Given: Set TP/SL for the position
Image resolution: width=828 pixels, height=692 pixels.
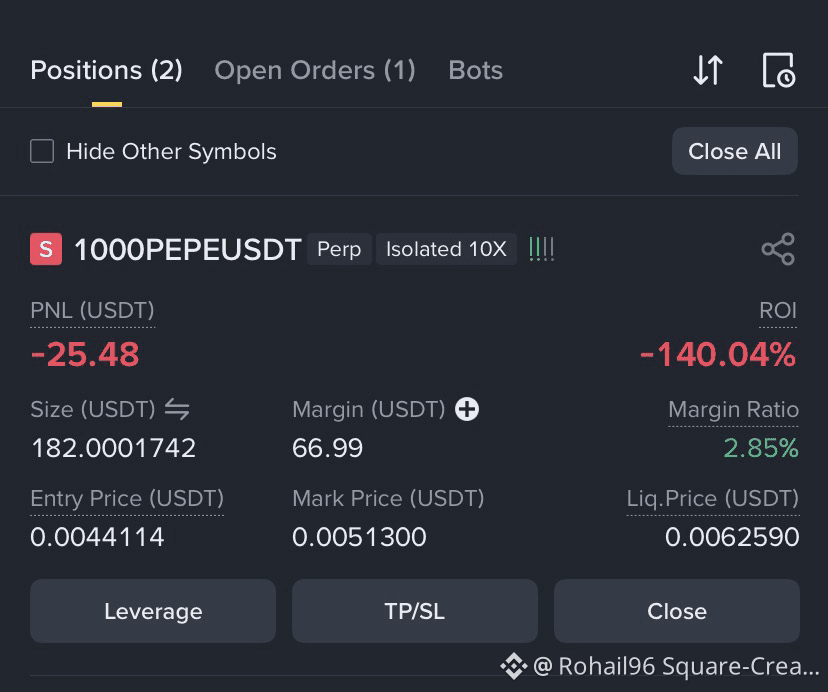Looking at the screenshot, I should 415,611.
